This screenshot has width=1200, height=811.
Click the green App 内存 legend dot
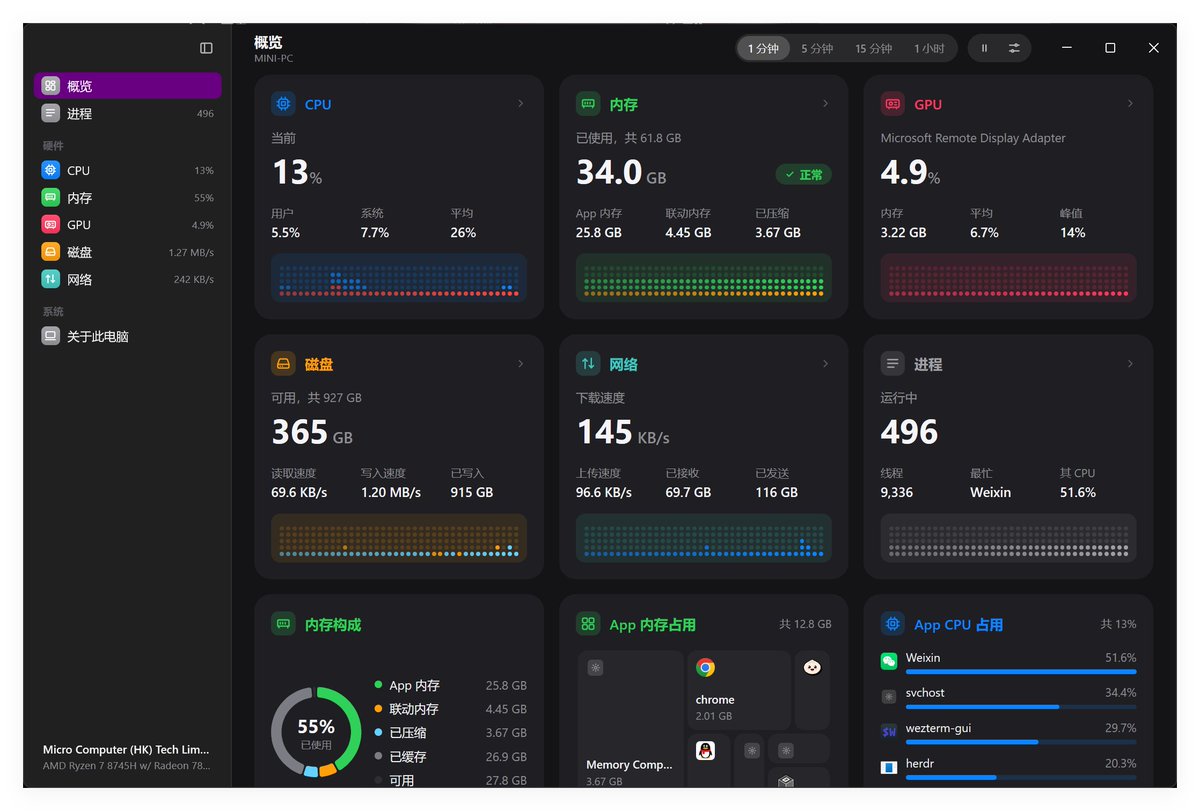pos(378,685)
